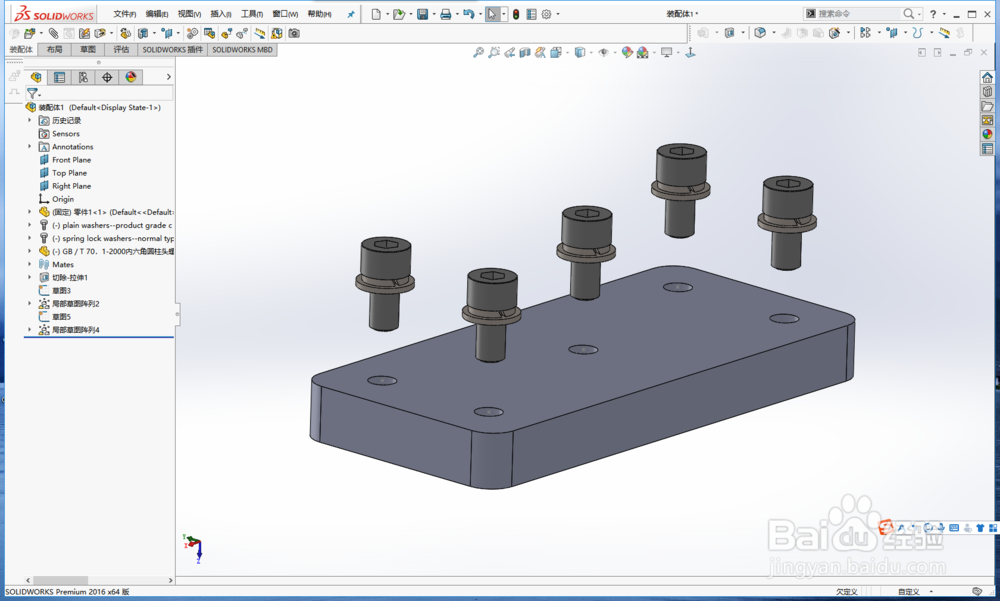The width and height of the screenshot is (1000, 601).
Task: Open the PropertyManager tab
Action: point(59,77)
